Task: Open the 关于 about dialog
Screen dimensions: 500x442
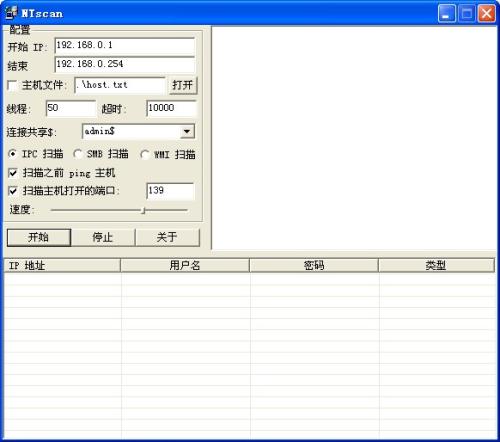Action: pos(167,237)
